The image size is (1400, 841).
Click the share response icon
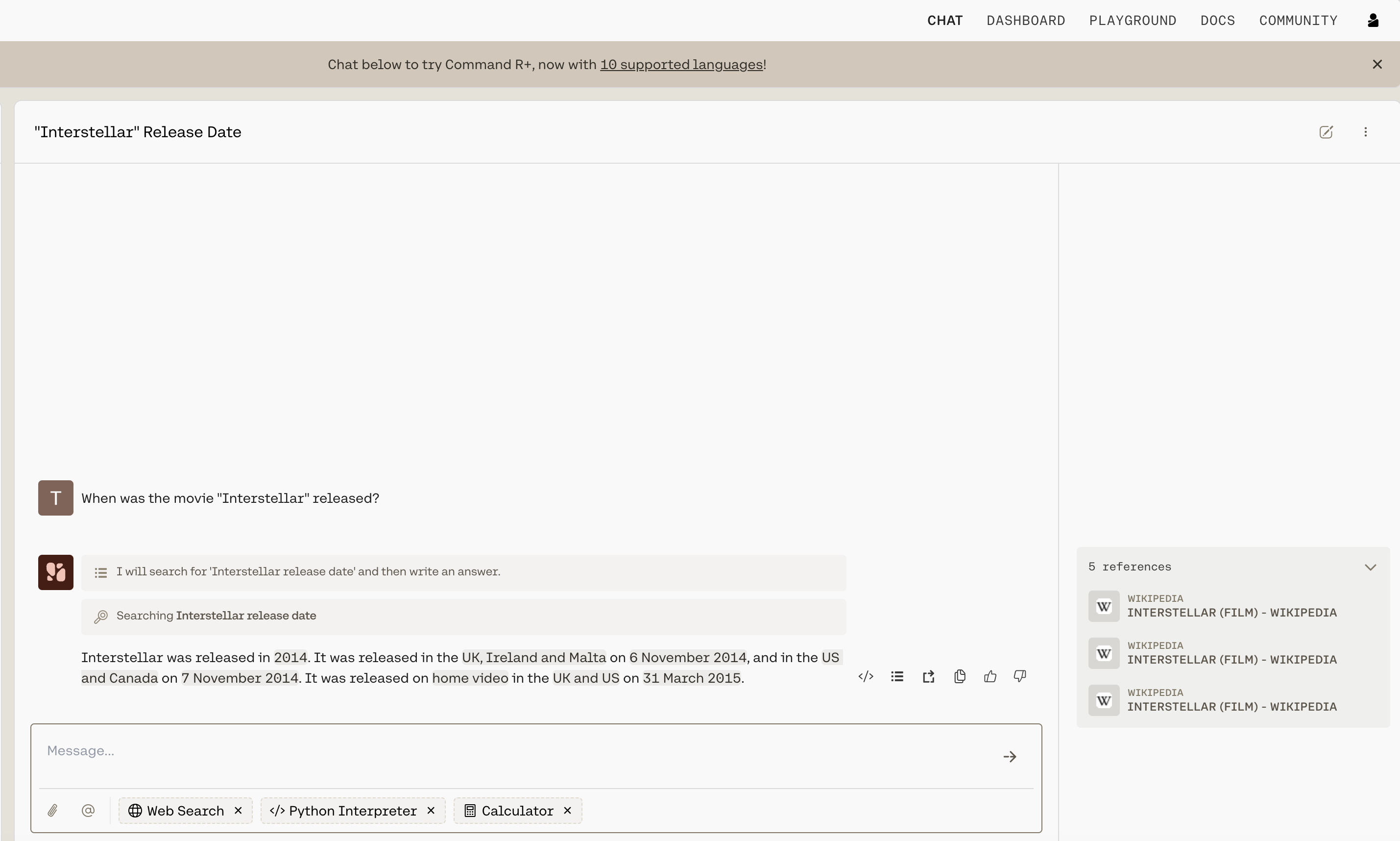928,677
